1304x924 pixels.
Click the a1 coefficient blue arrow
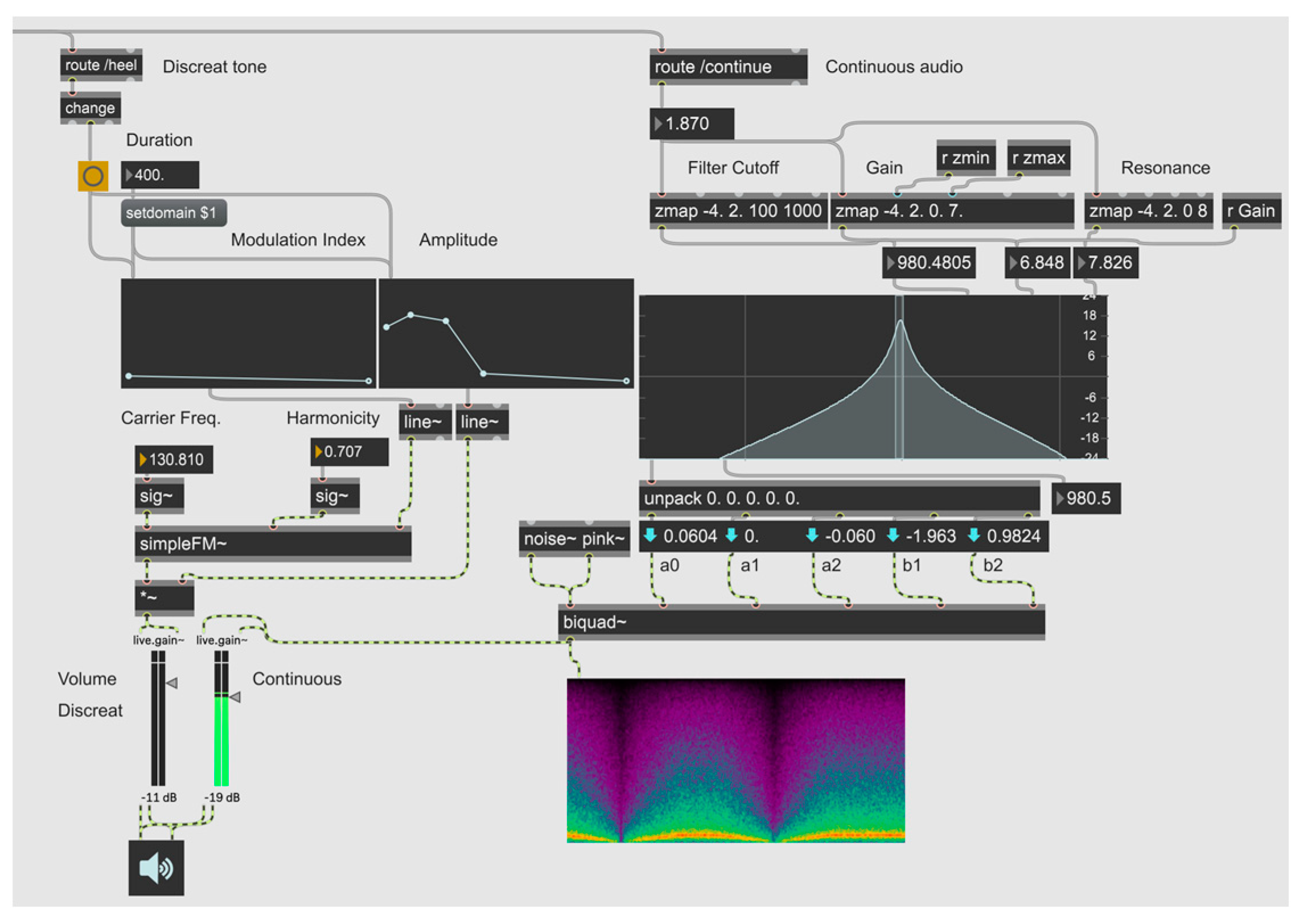tap(731, 535)
